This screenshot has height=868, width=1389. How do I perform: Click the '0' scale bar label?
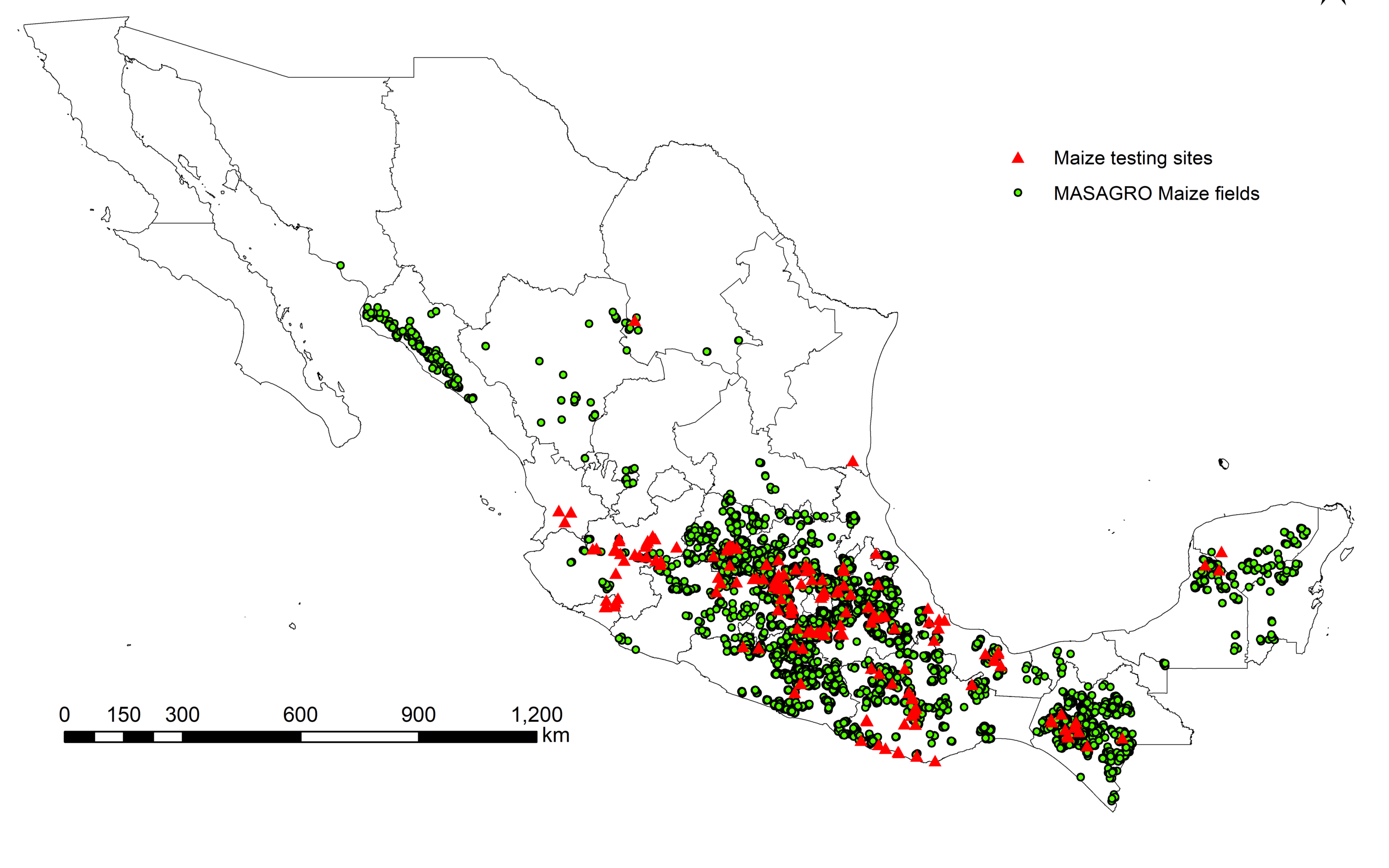point(64,715)
